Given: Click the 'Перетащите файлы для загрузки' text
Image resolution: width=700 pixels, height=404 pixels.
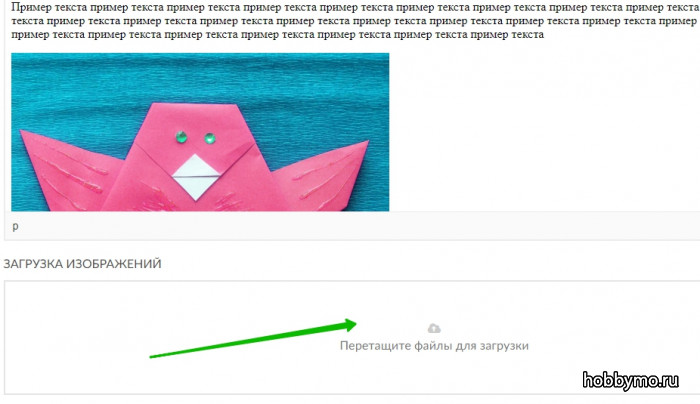Looking at the screenshot, I should point(434,346).
